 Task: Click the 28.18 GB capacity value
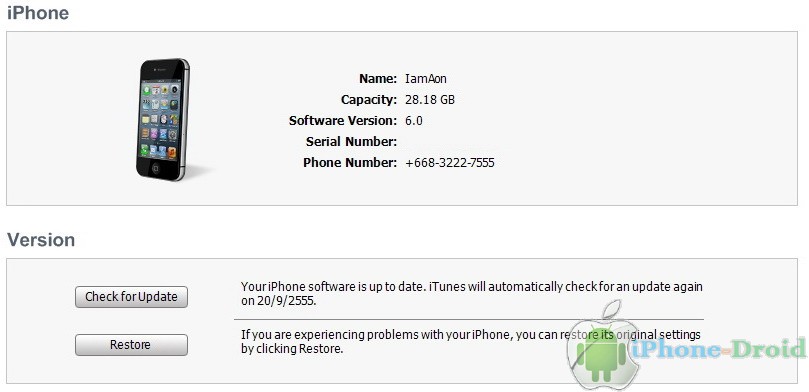click(430, 100)
